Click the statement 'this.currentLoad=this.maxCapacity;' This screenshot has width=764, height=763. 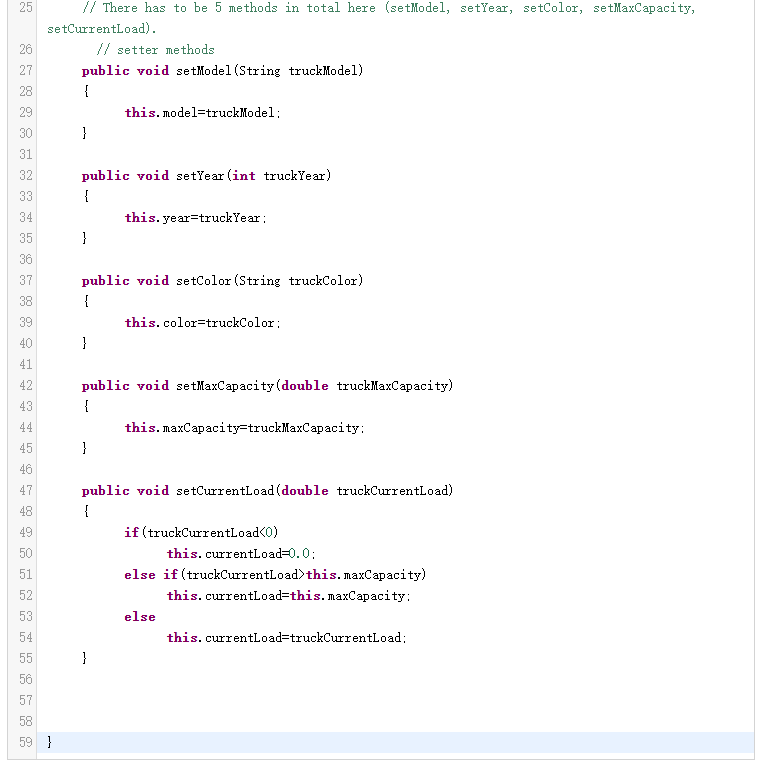point(289,596)
